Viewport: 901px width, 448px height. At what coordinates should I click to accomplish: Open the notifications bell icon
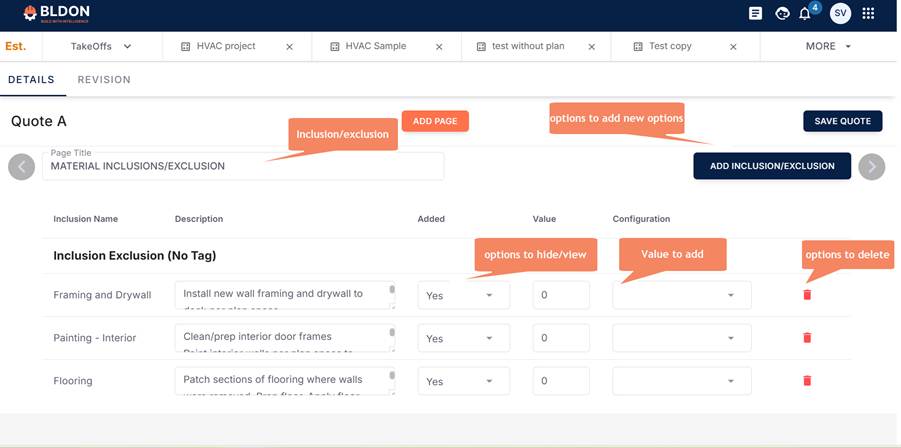pyautogui.click(x=805, y=14)
